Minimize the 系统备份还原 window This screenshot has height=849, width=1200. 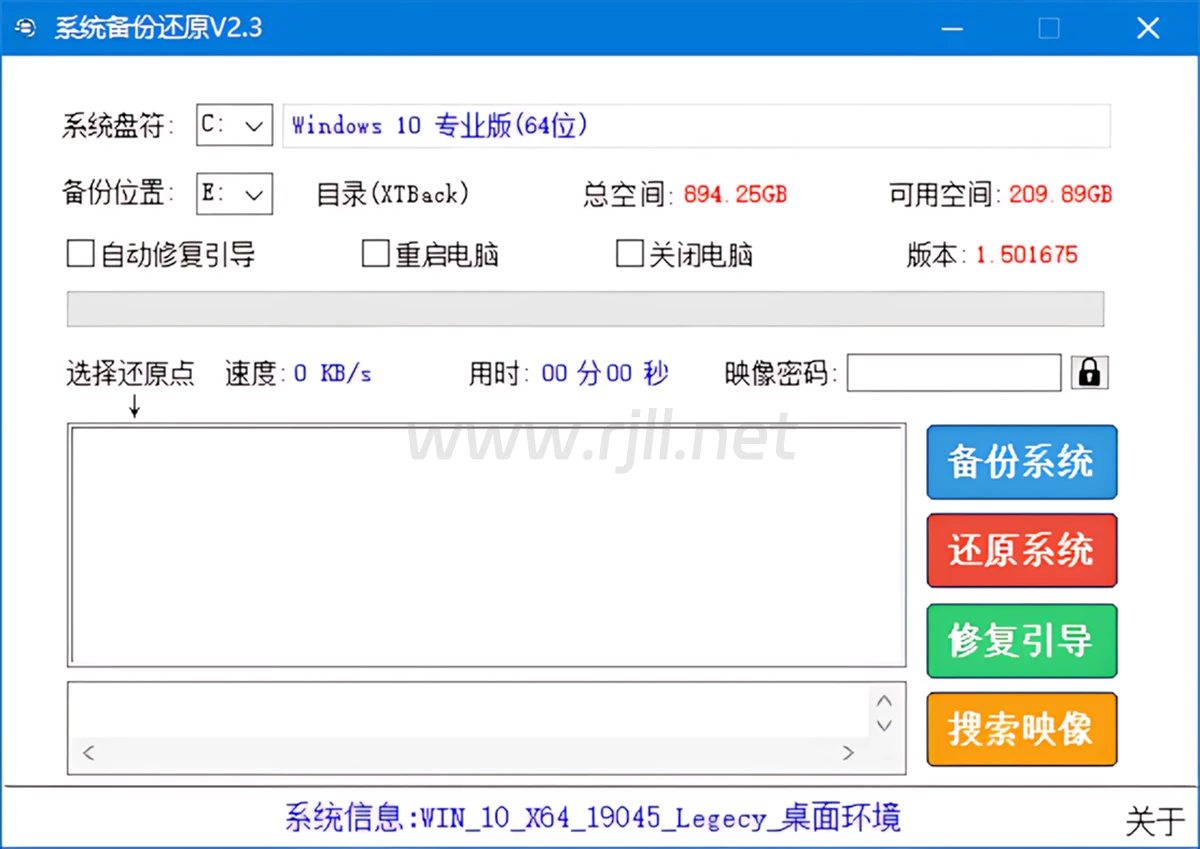click(x=953, y=28)
